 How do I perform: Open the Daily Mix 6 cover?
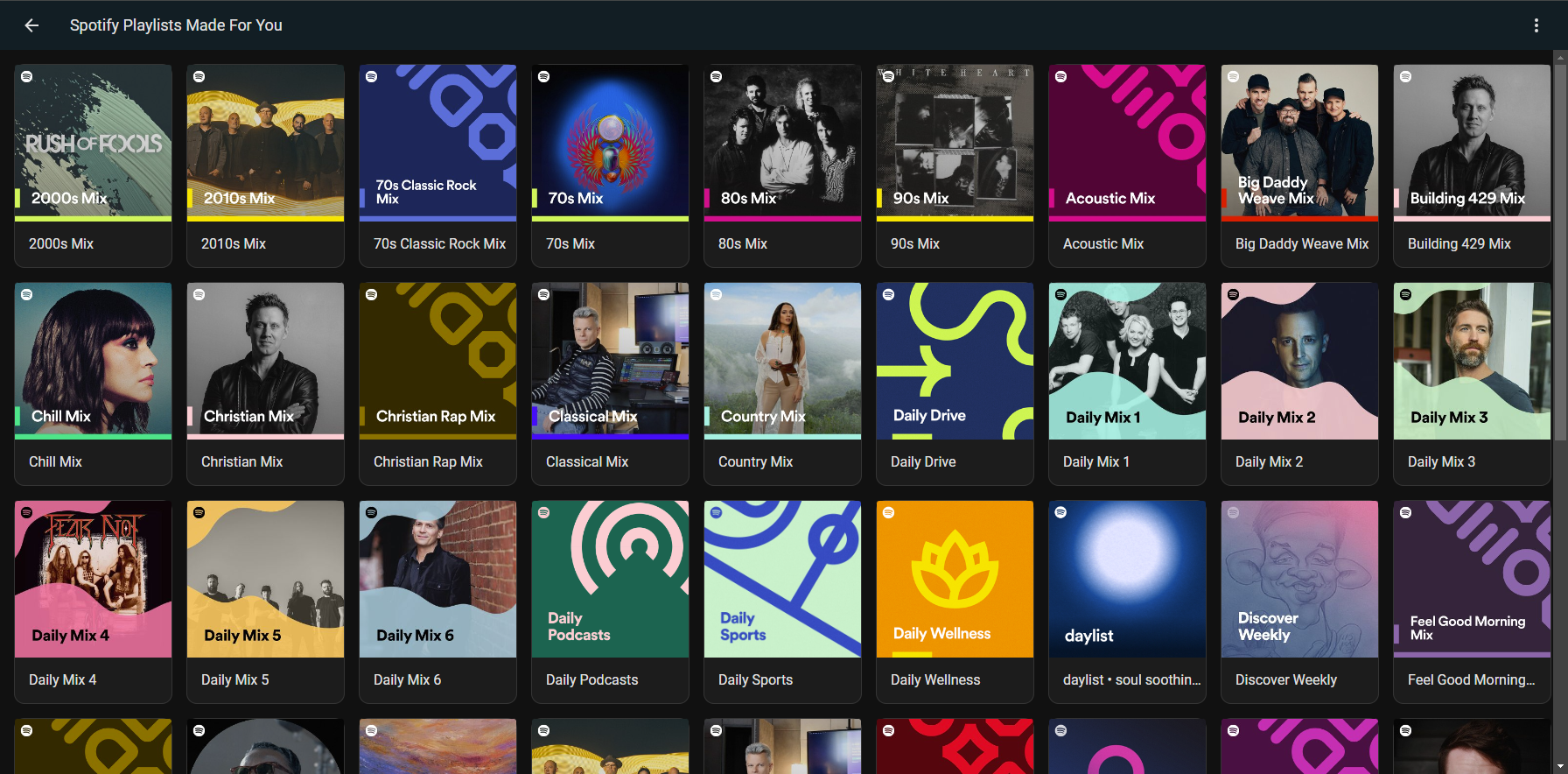tap(438, 579)
